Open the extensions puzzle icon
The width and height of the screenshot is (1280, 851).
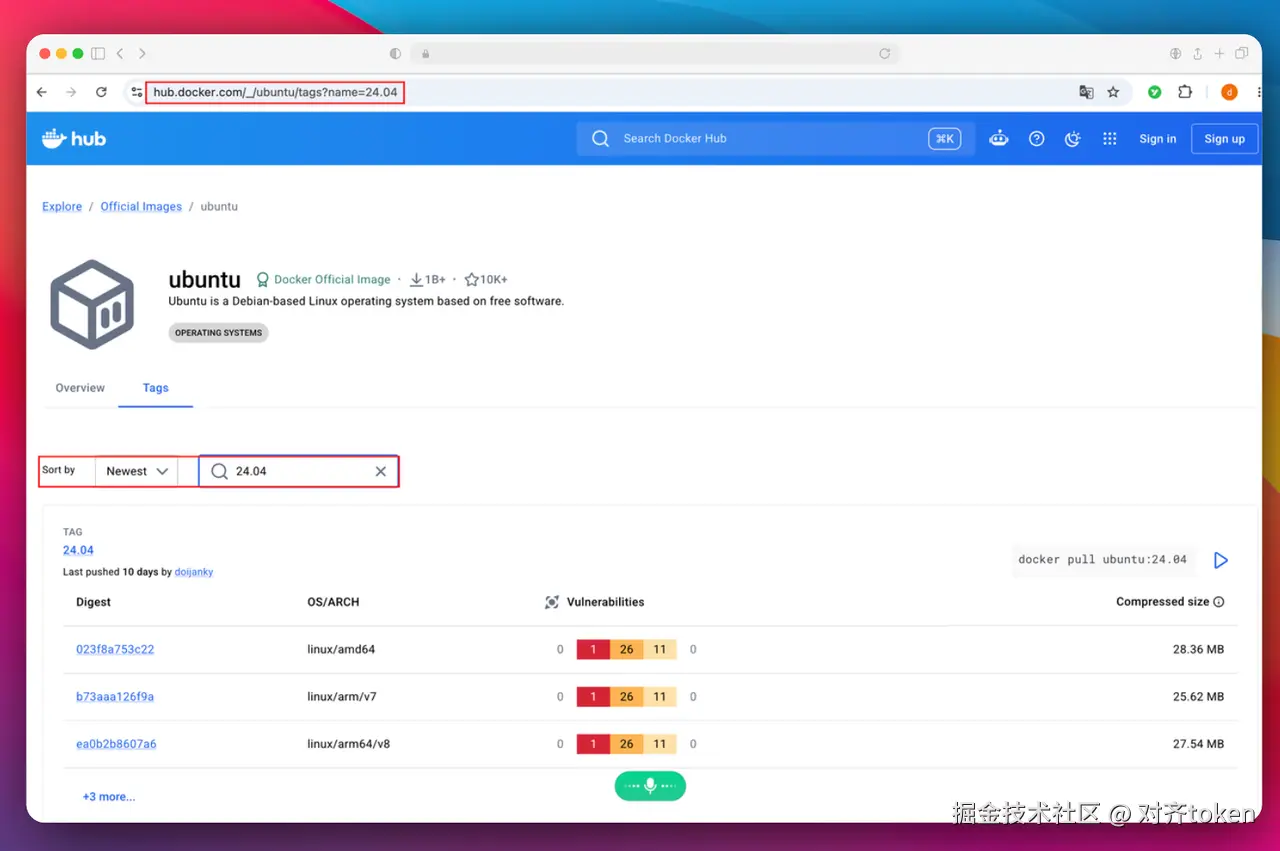(x=1185, y=92)
